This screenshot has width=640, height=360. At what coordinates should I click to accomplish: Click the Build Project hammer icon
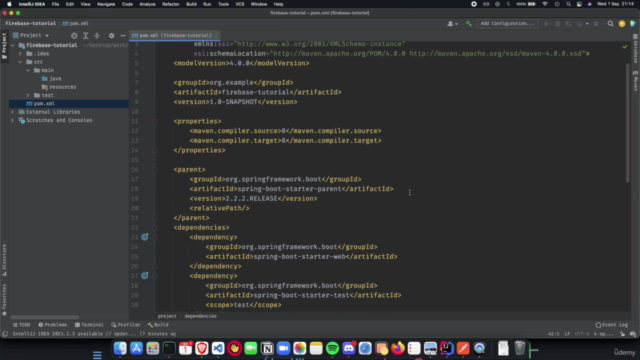469,24
